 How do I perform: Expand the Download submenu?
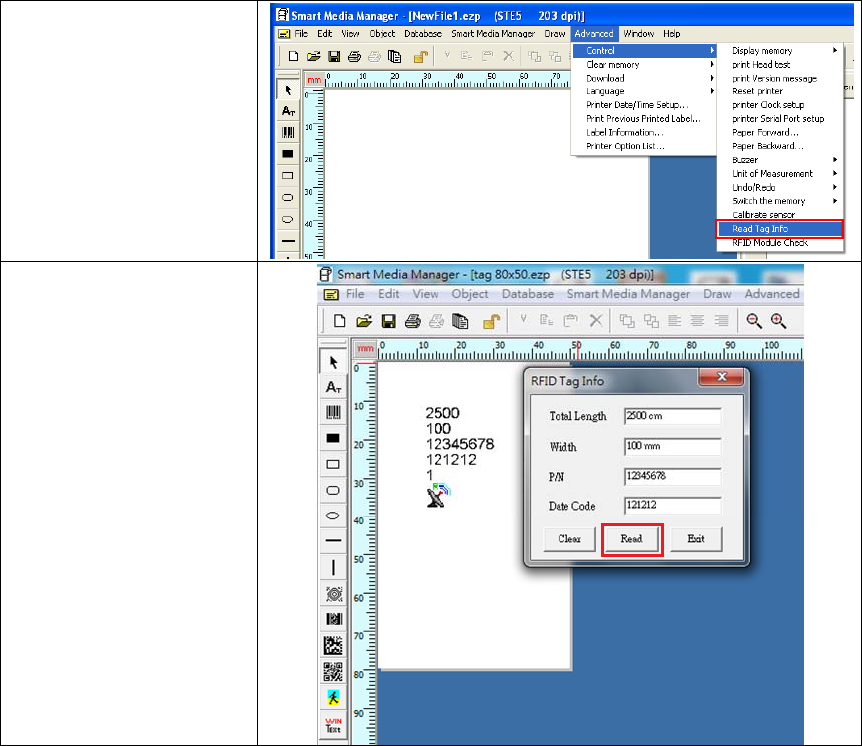pos(644,78)
